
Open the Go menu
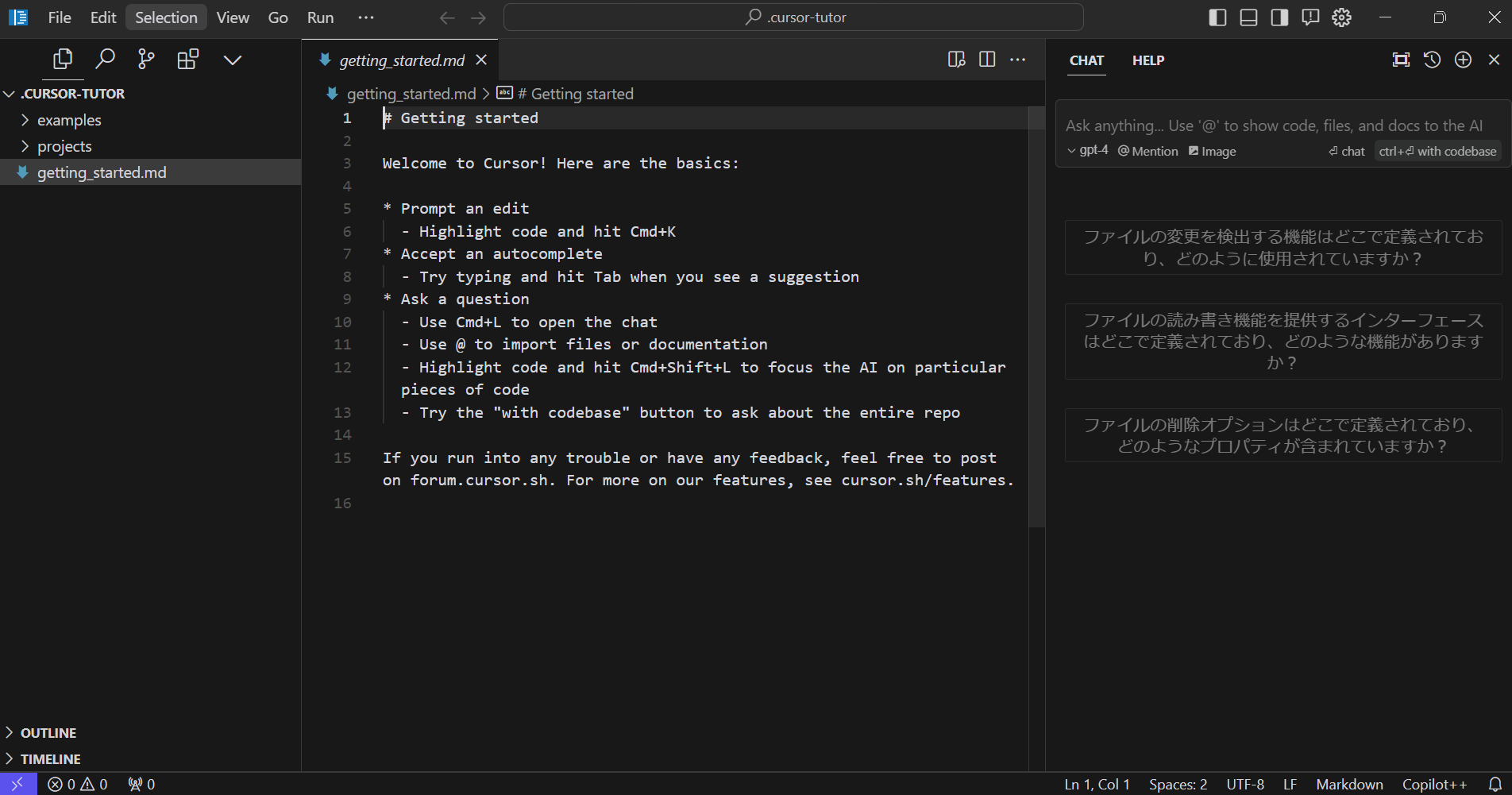tap(278, 17)
